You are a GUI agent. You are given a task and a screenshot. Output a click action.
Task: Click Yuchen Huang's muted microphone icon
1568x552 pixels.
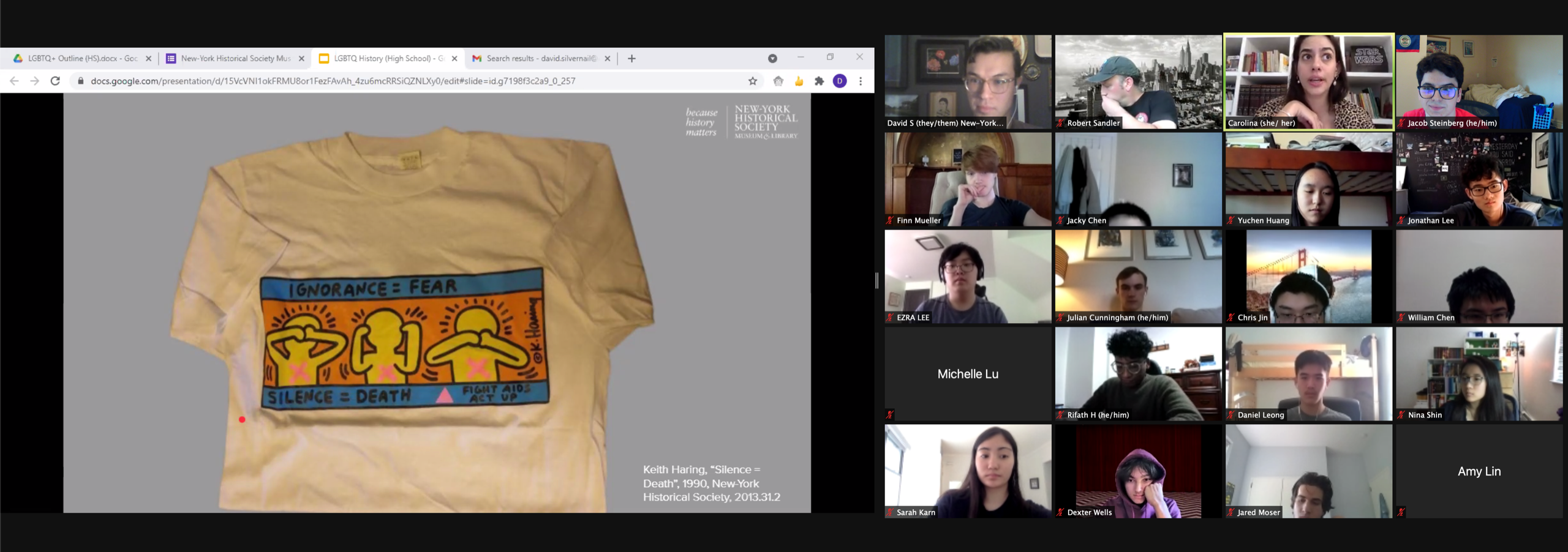pyautogui.click(x=1231, y=220)
